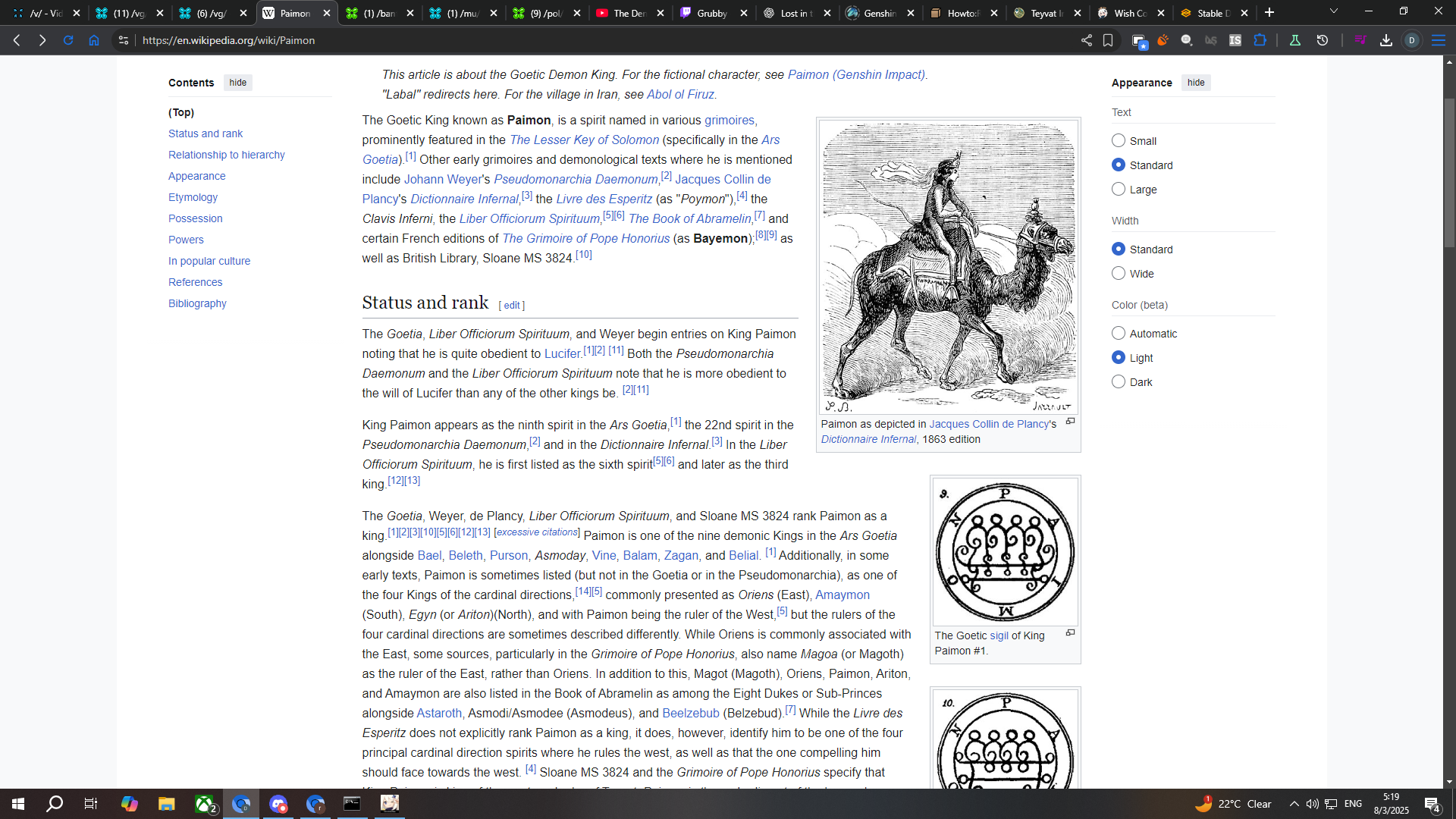
Task: Open Task View on the taskbar
Action: 91,804
